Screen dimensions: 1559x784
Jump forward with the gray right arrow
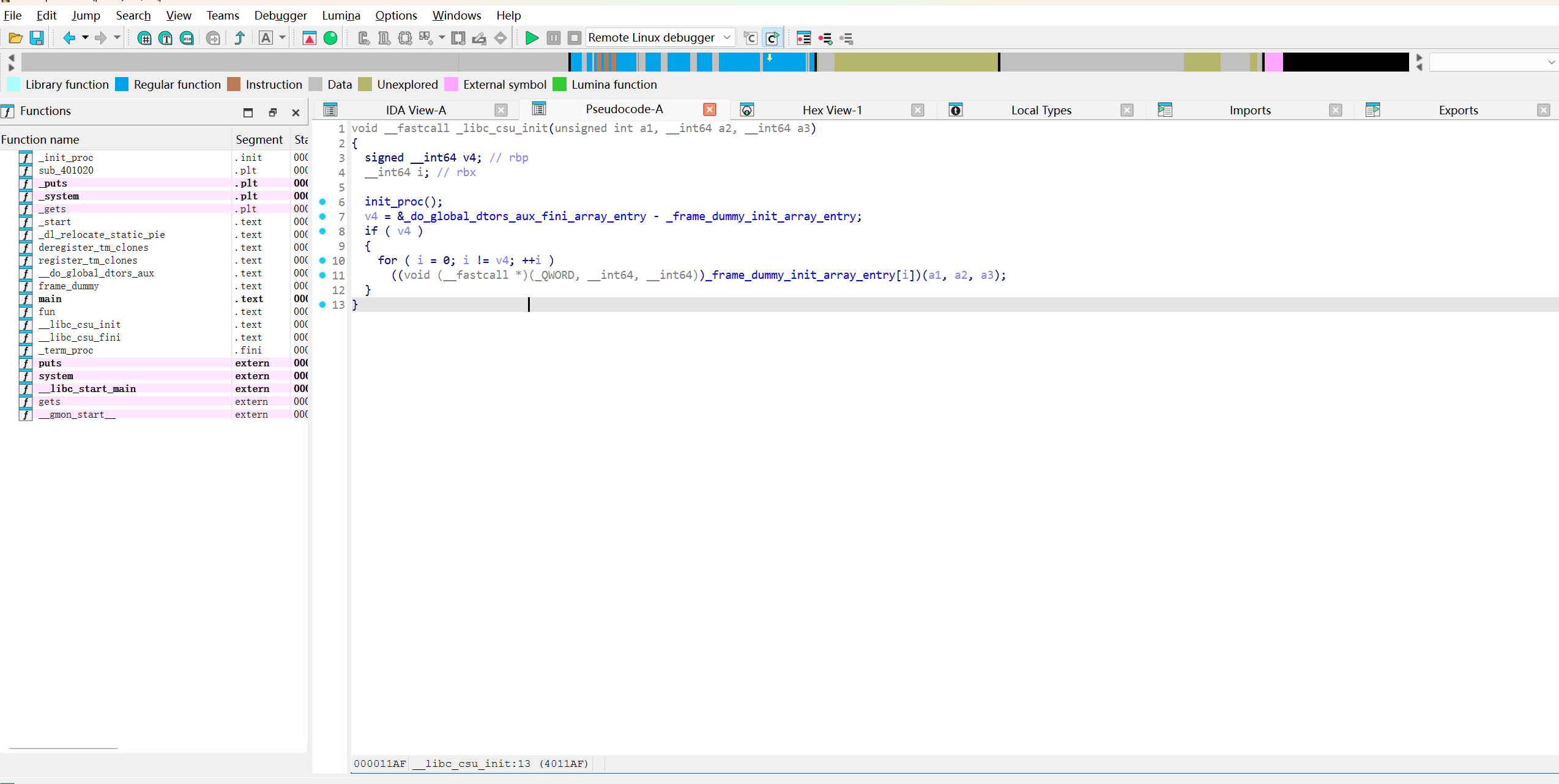pyautogui.click(x=101, y=38)
